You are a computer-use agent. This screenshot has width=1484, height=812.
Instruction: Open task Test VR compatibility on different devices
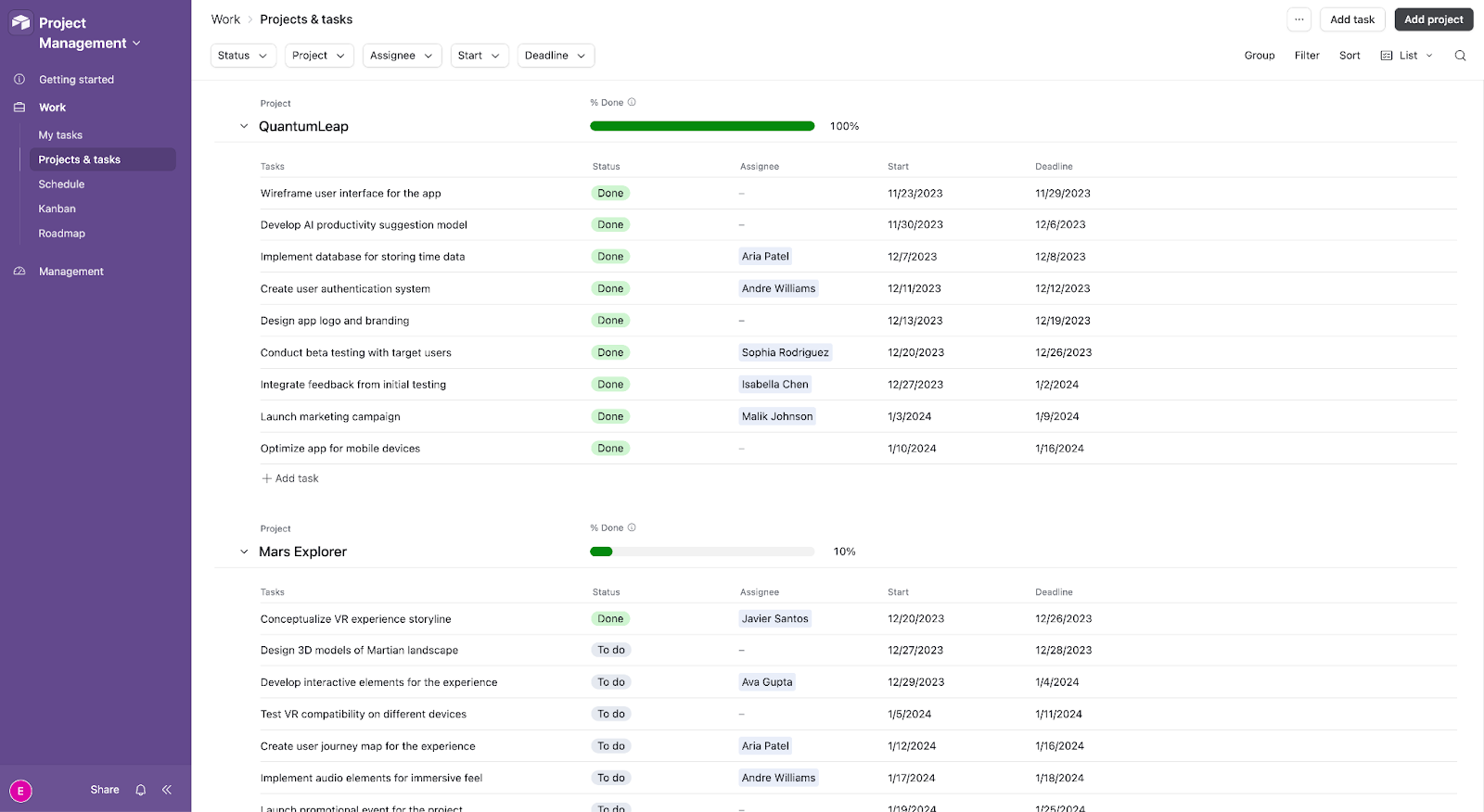(364, 715)
